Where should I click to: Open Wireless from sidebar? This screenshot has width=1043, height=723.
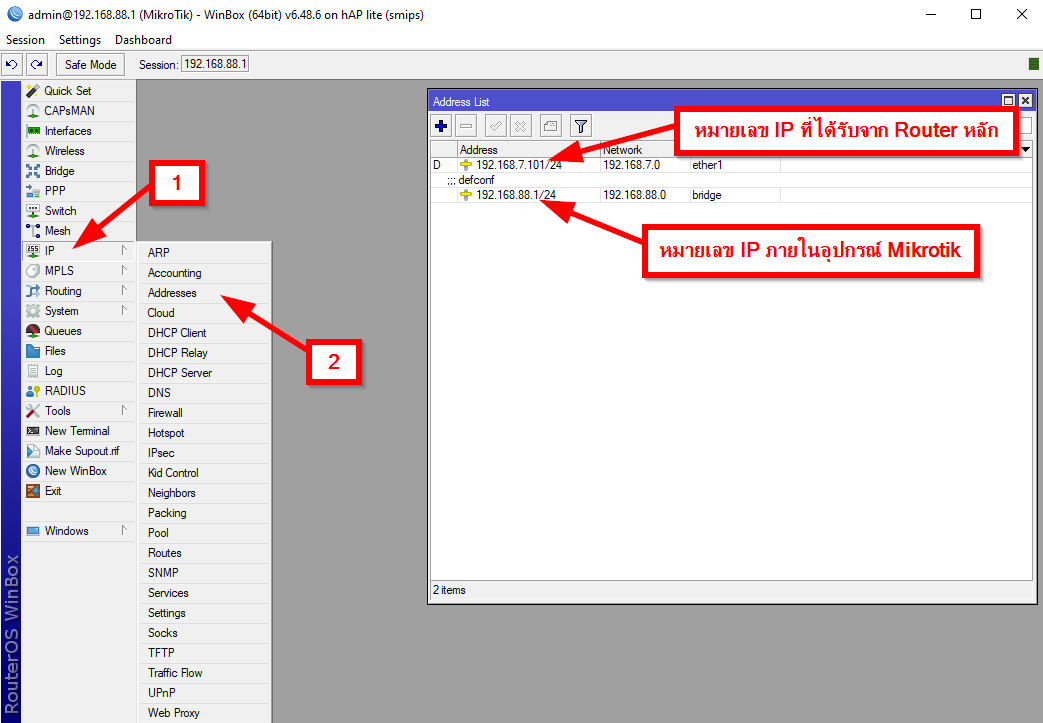point(78,150)
